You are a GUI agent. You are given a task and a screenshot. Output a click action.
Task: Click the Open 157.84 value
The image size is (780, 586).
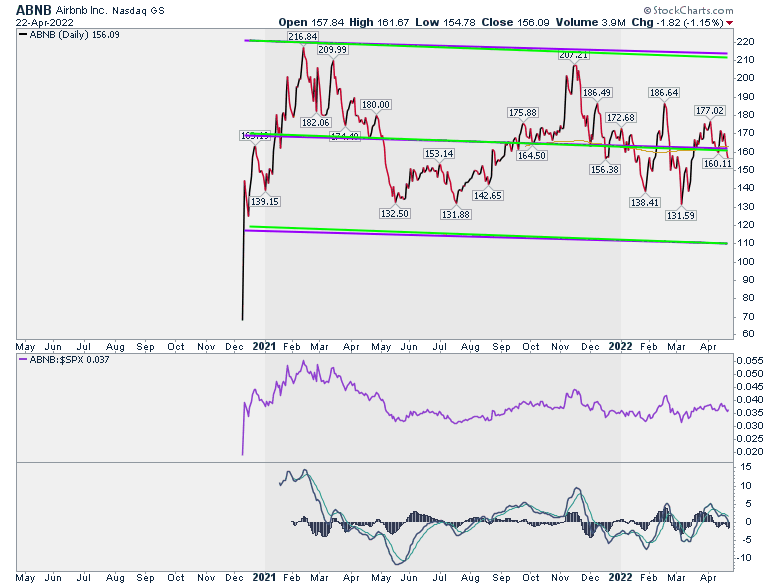click(311, 22)
